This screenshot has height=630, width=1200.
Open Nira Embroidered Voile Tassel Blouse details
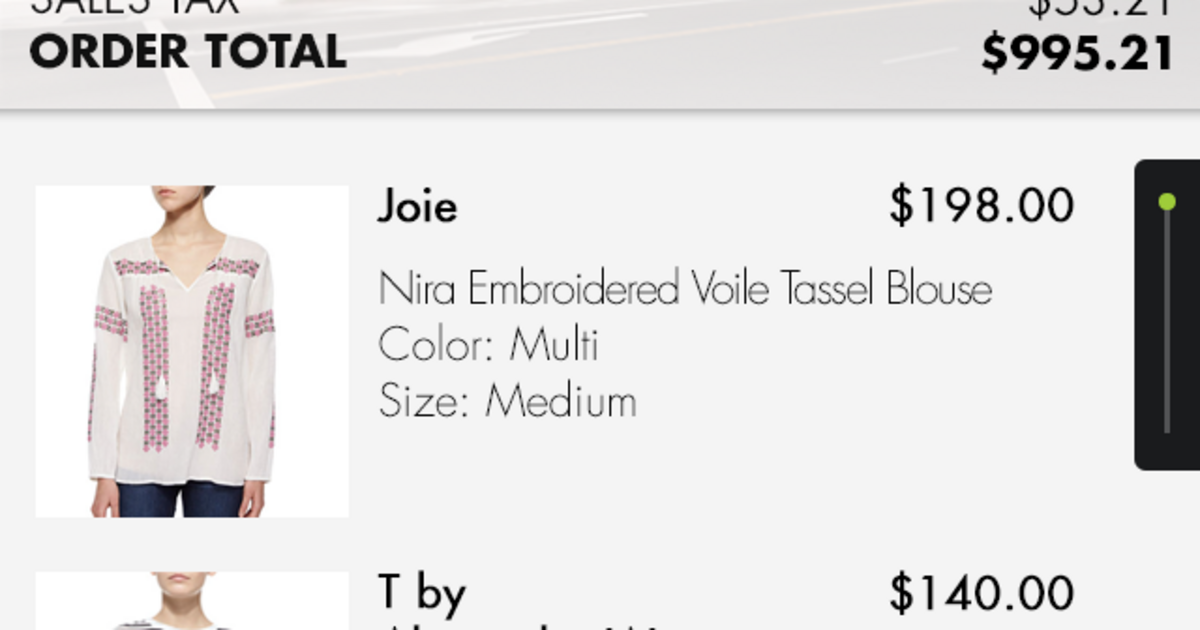tap(685, 290)
